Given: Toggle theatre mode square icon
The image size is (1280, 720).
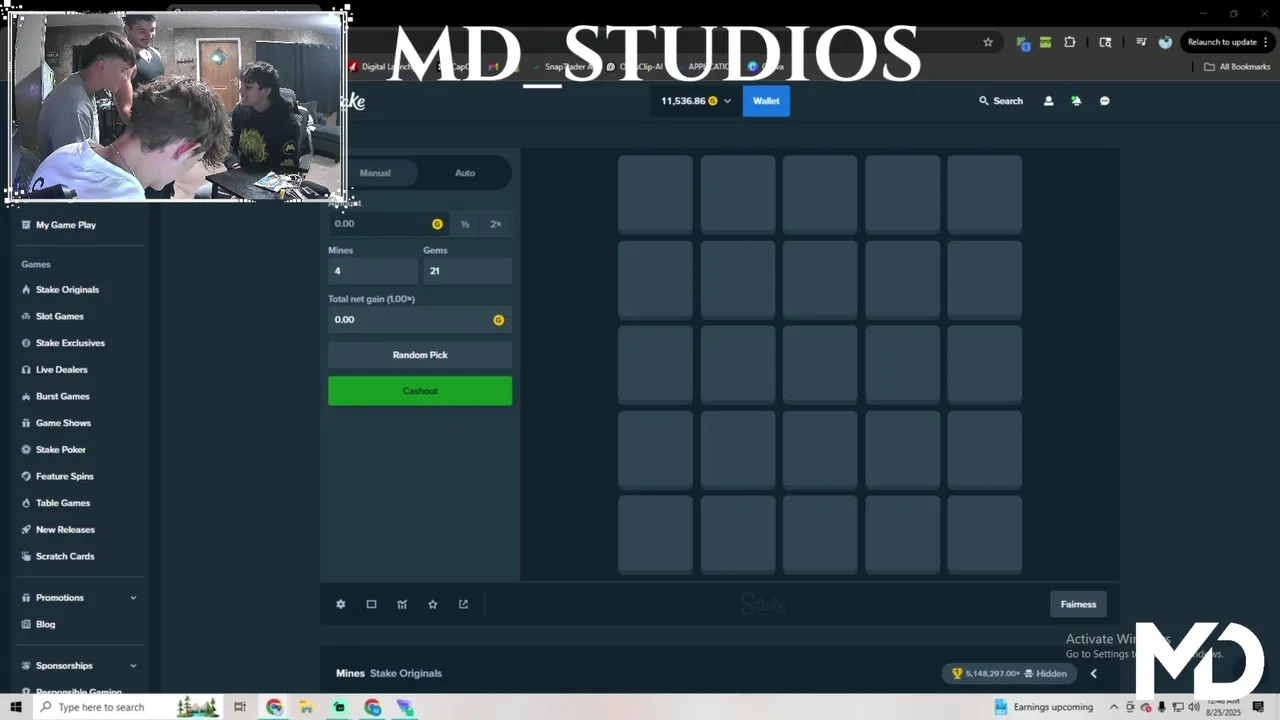Looking at the screenshot, I should pos(371,604).
